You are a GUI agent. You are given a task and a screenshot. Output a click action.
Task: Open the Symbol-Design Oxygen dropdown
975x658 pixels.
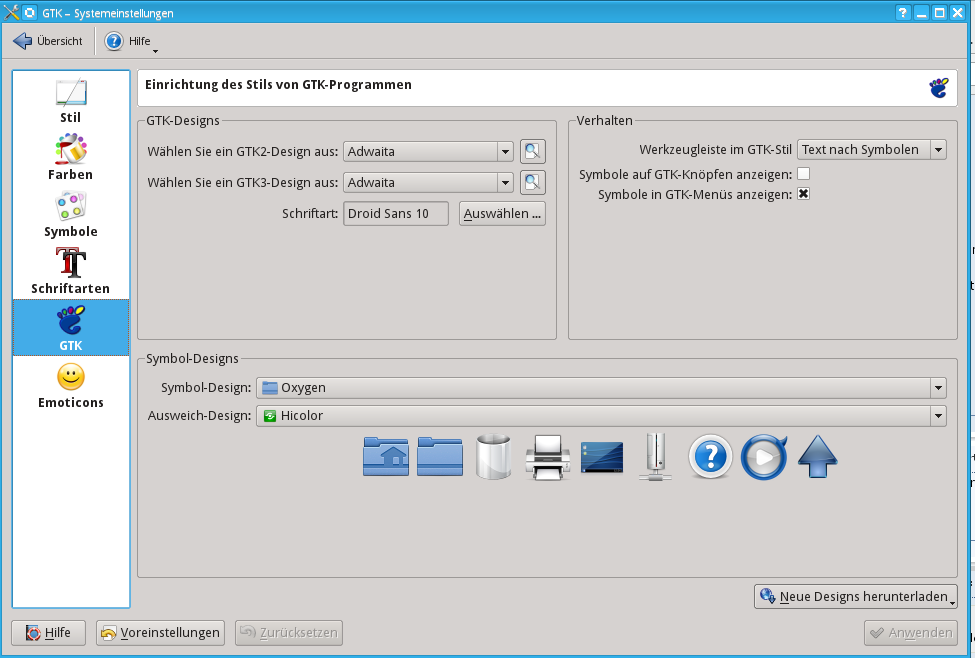[x=601, y=387]
